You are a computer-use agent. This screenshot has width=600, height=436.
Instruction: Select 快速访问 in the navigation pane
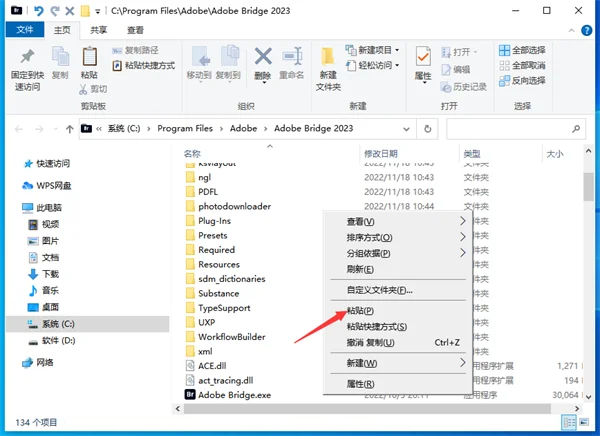point(47,164)
